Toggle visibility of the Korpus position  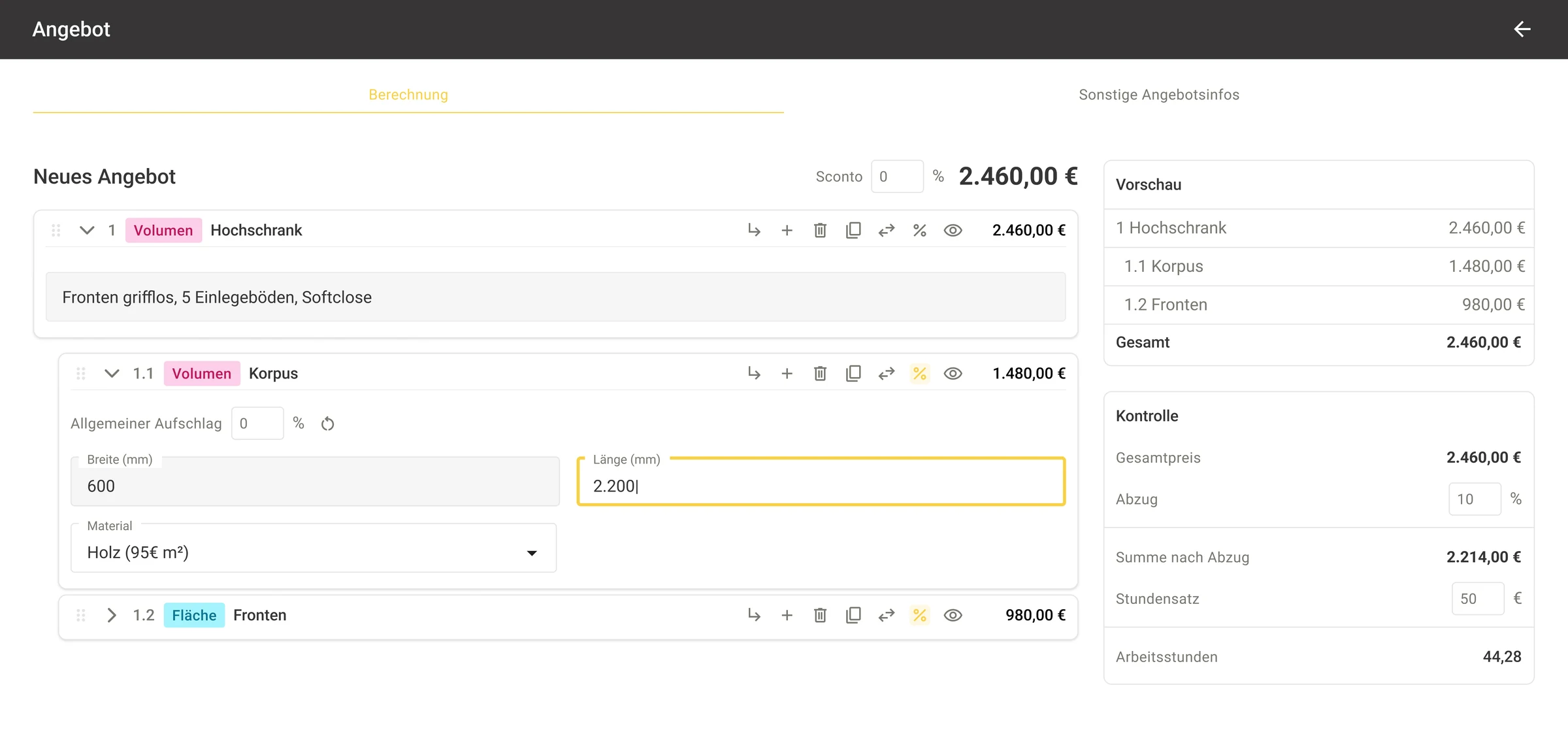pos(953,373)
